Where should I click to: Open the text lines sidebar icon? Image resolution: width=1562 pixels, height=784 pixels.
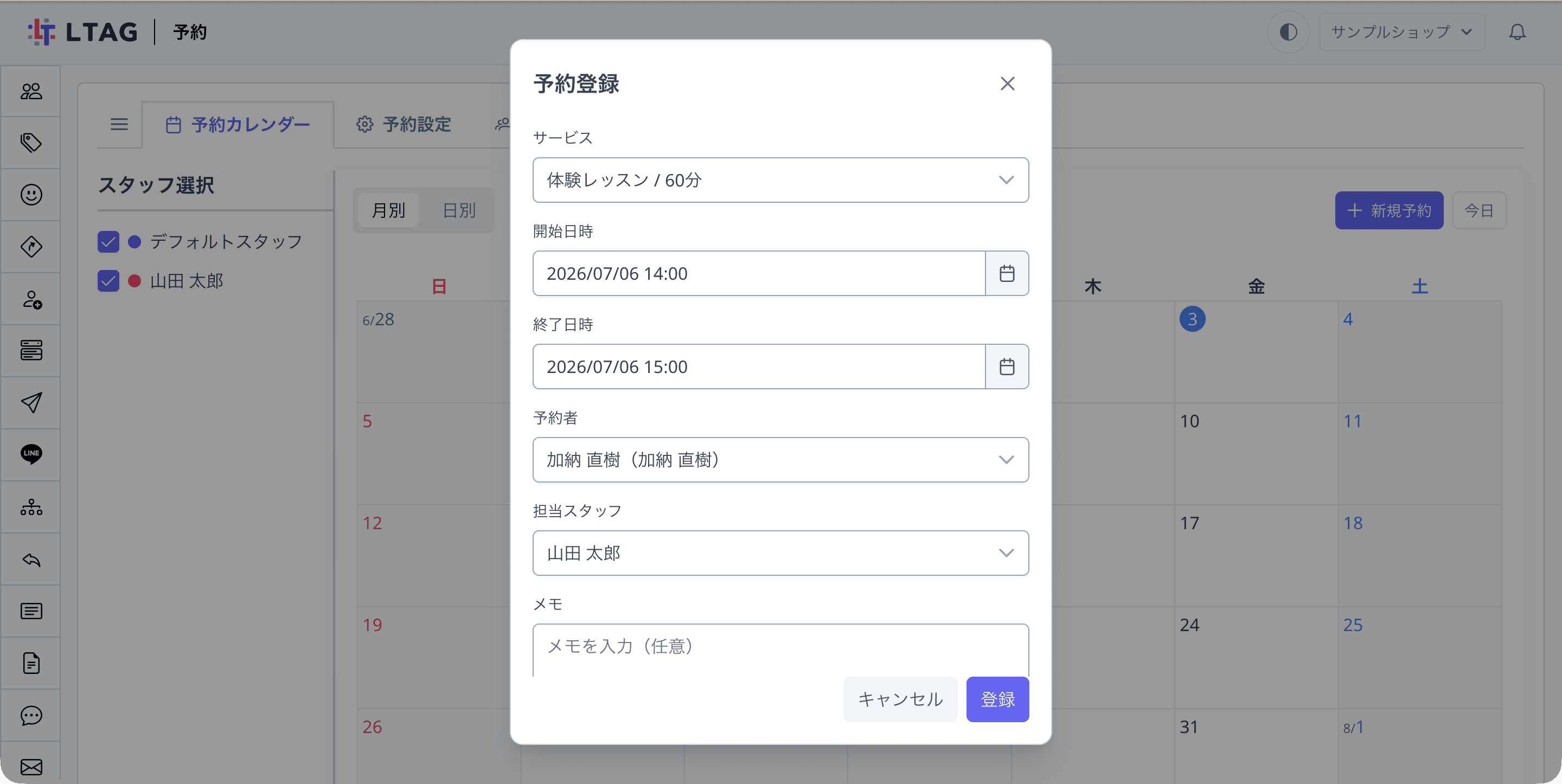31,611
